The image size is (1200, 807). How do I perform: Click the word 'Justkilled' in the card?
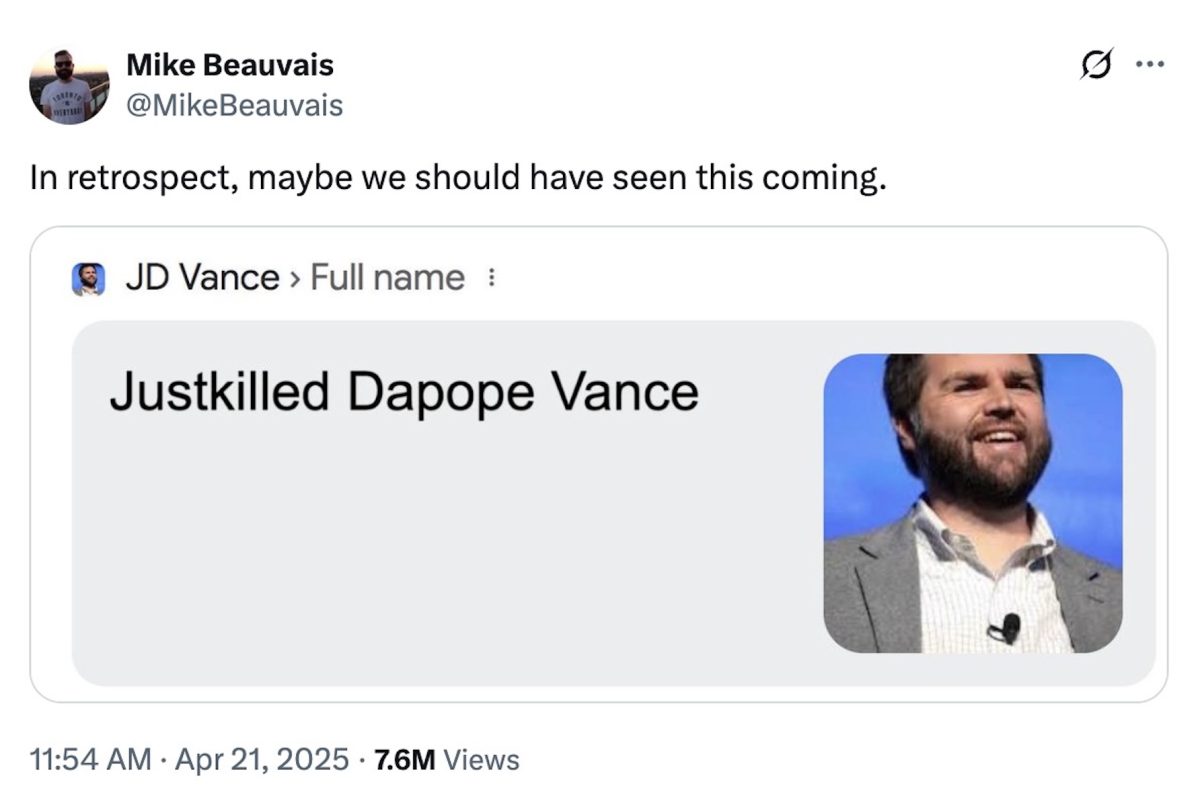219,391
